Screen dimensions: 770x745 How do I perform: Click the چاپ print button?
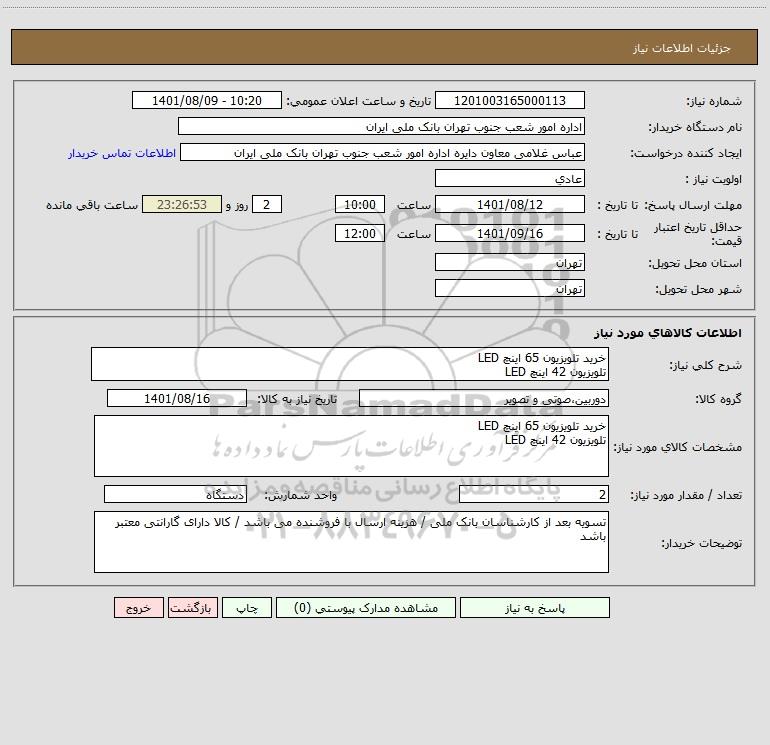(247, 608)
